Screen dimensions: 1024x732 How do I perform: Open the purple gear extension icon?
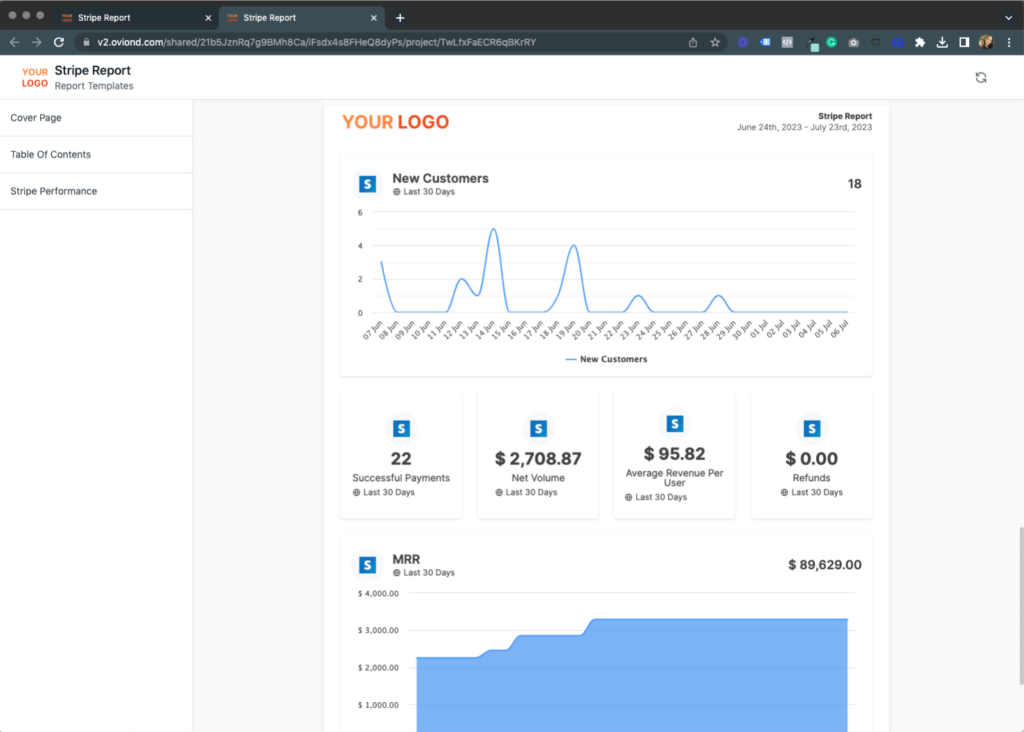[743, 42]
